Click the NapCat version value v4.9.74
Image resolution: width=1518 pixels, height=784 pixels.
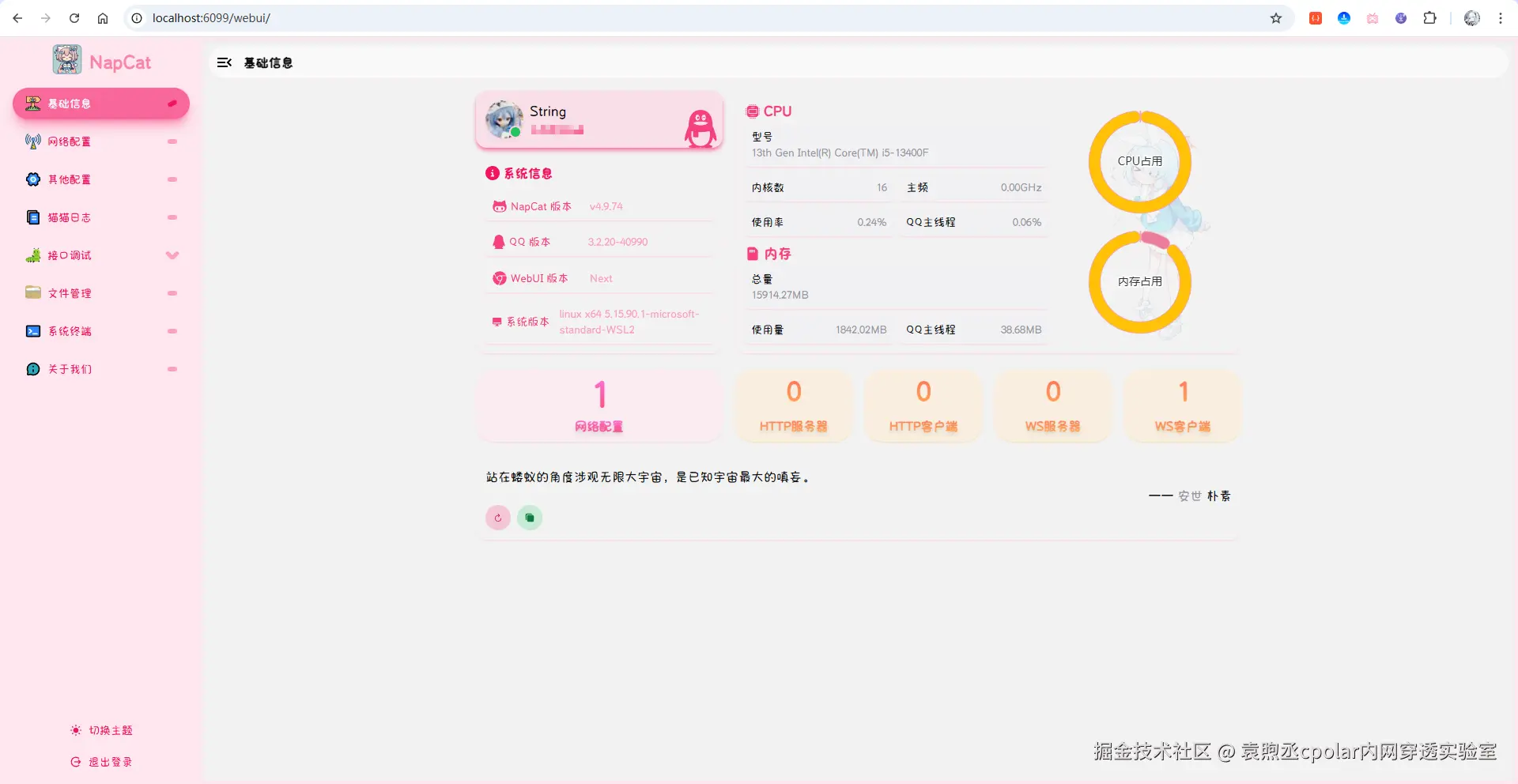tap(606, 206)
